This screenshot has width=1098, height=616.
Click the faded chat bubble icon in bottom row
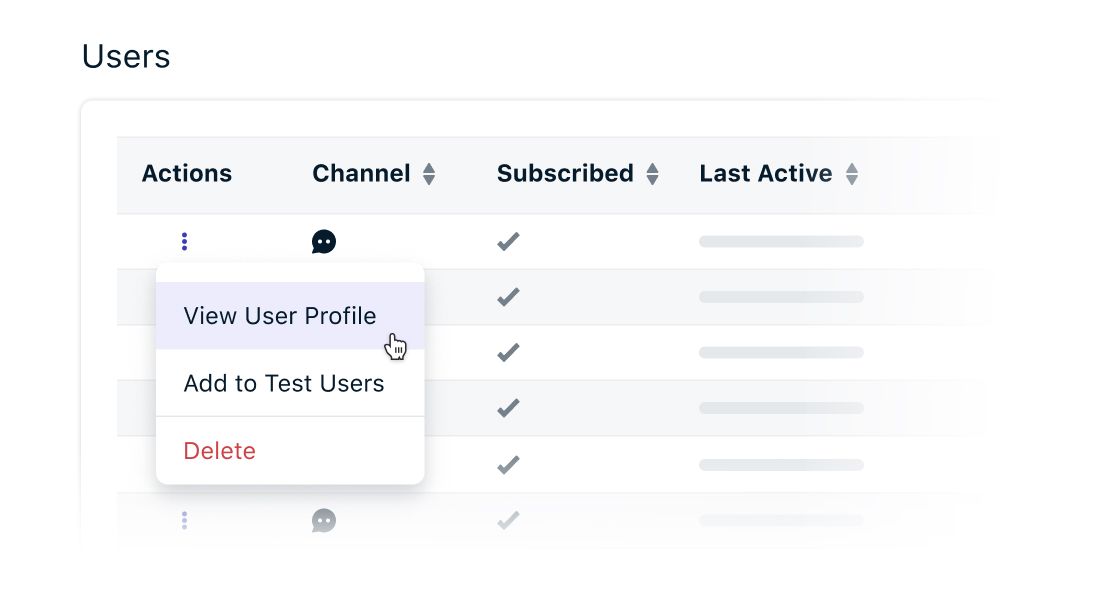point(324,520)
